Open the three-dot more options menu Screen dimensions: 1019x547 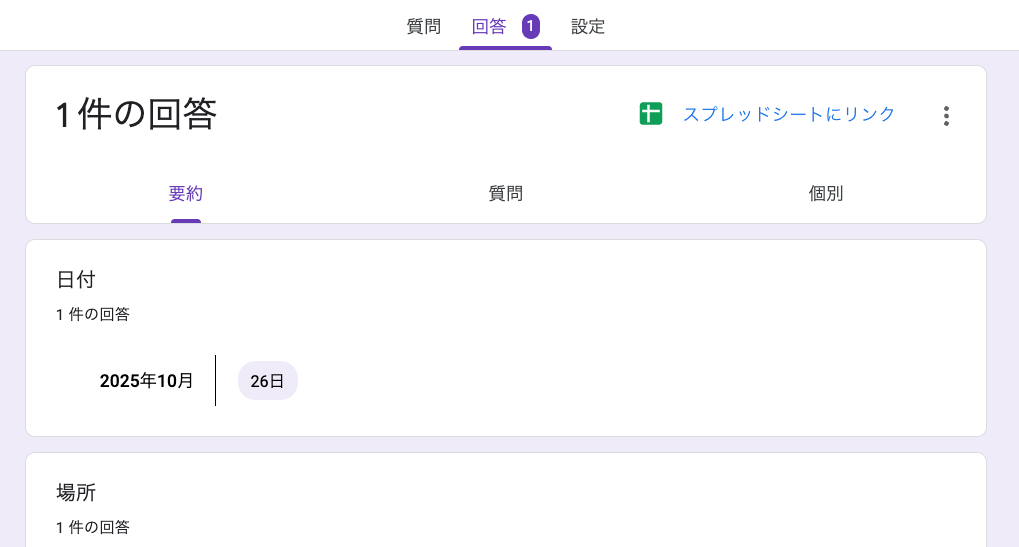point(946,116)
